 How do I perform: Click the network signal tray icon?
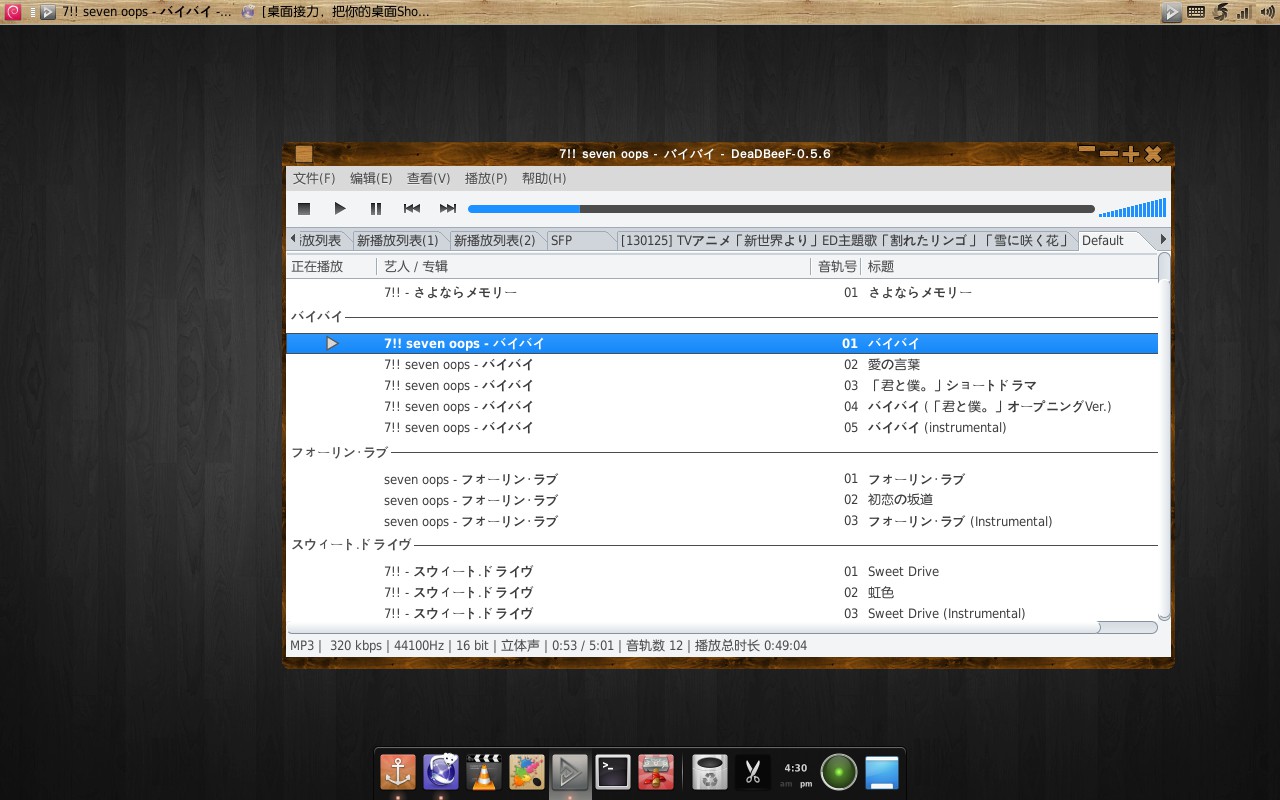[1243, 12]
